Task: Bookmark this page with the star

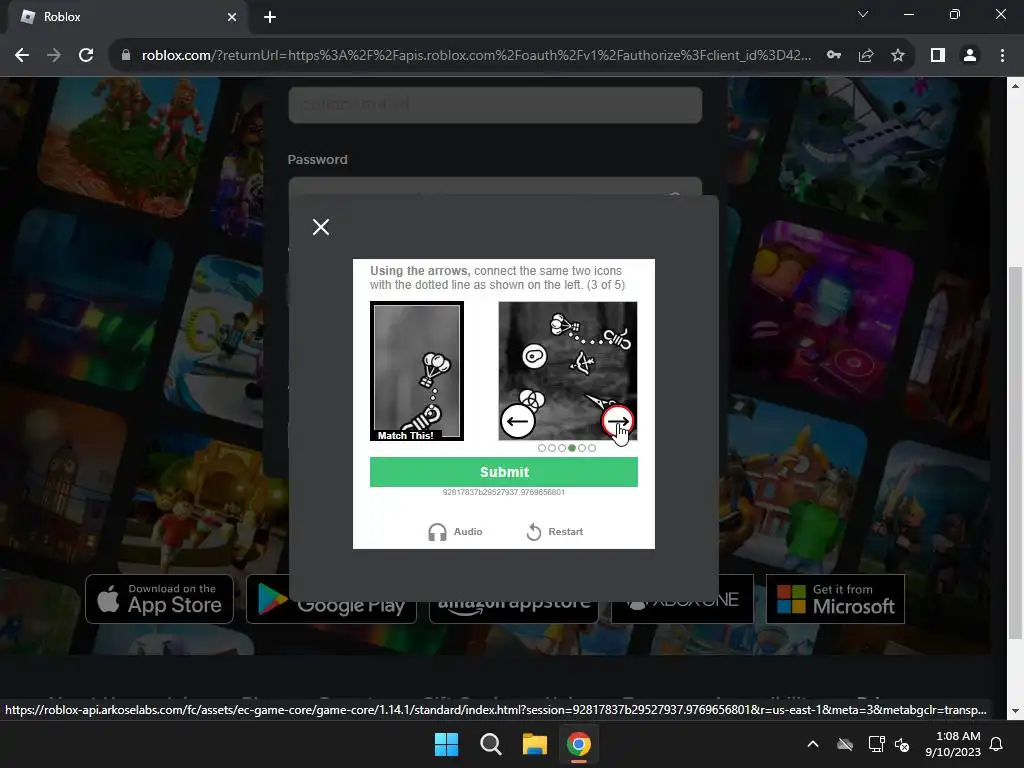Action: click(898, 56)
